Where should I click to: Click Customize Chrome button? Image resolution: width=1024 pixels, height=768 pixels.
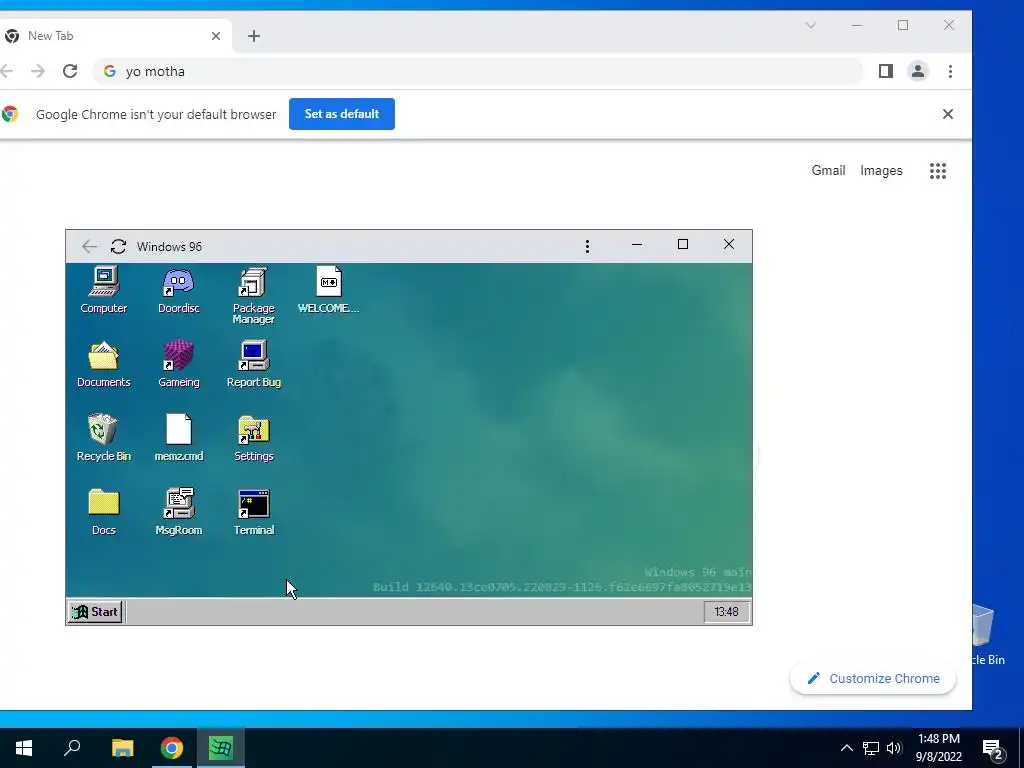point(872,679)
